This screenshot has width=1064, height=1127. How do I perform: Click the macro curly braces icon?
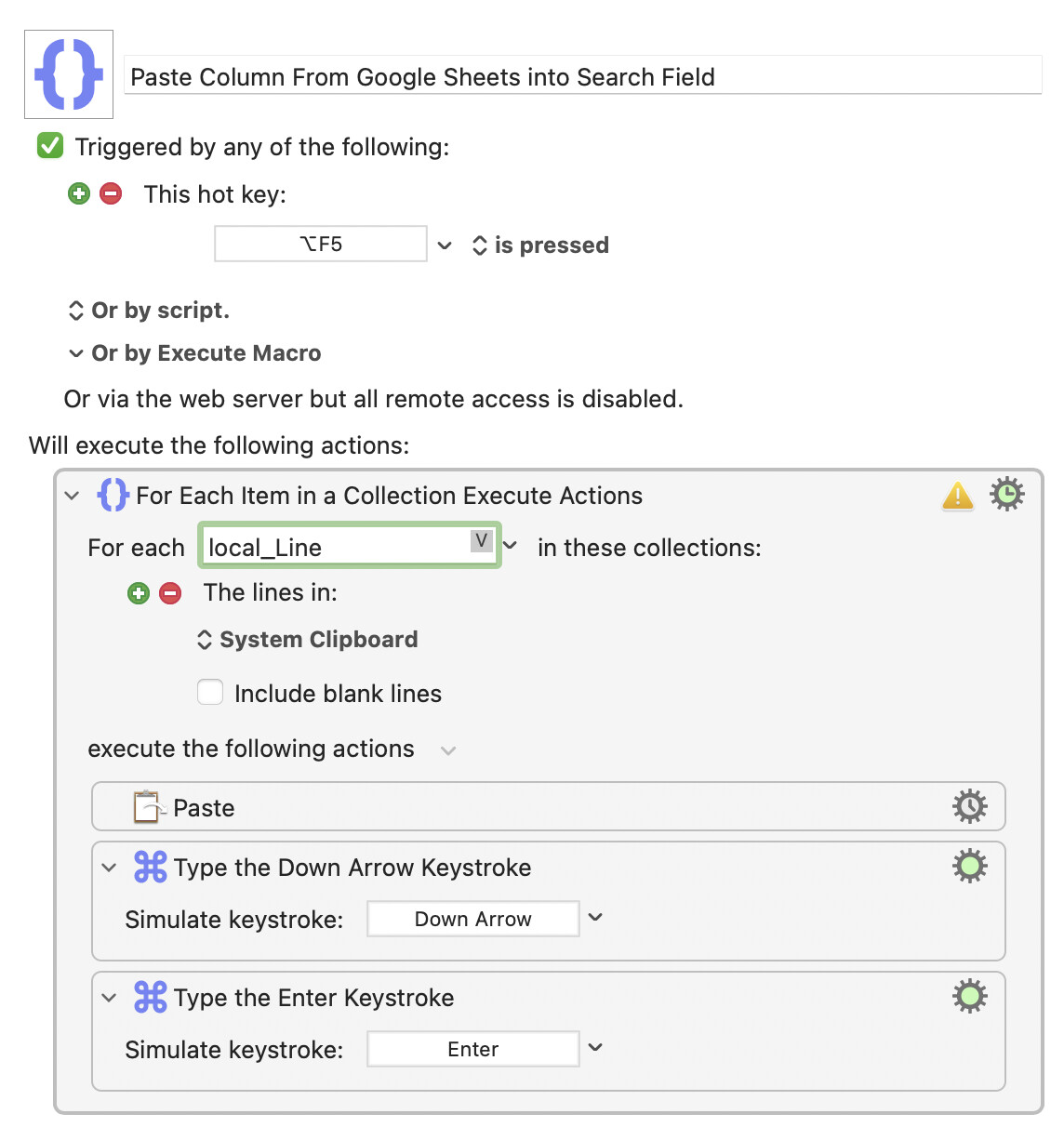(x=69, y=74)
